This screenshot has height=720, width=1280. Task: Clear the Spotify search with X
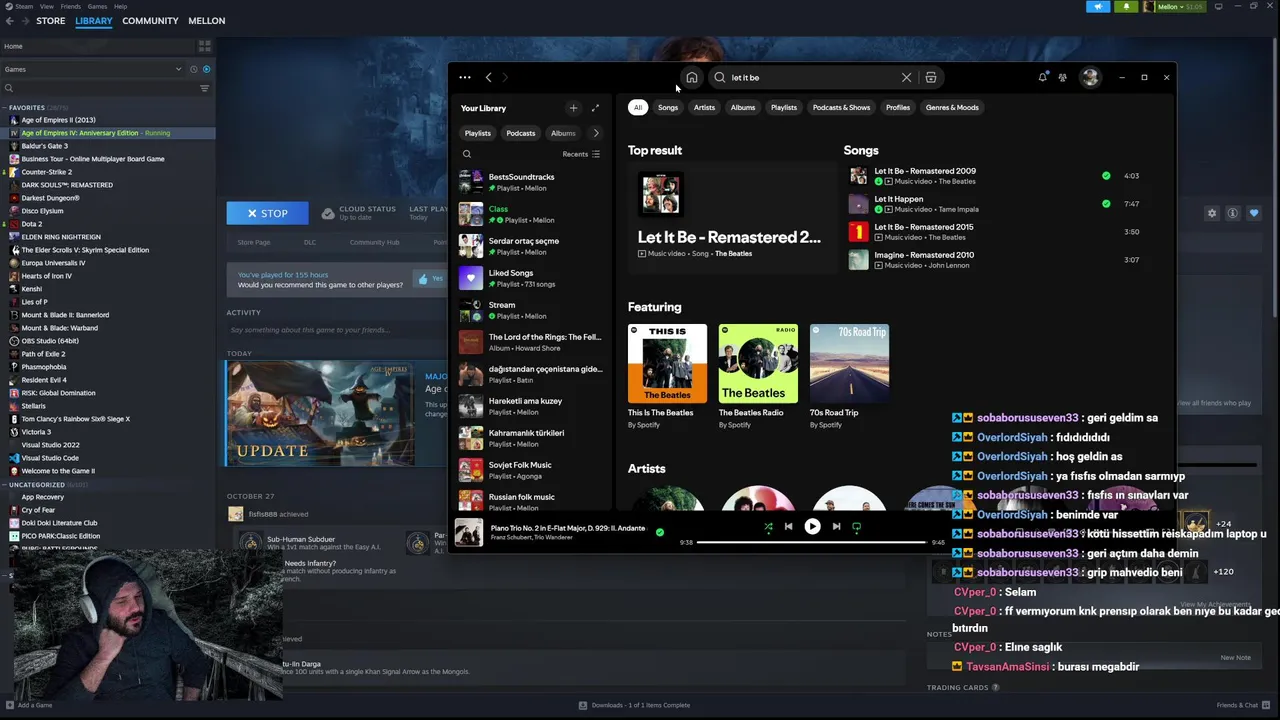click(906, 78)
